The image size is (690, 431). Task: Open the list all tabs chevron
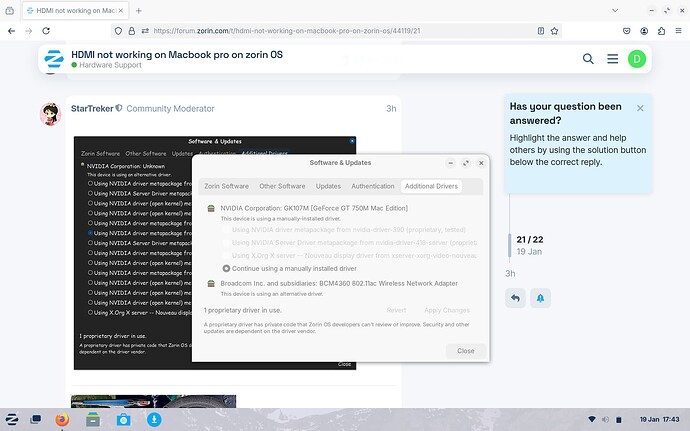(x=615, y=11)
